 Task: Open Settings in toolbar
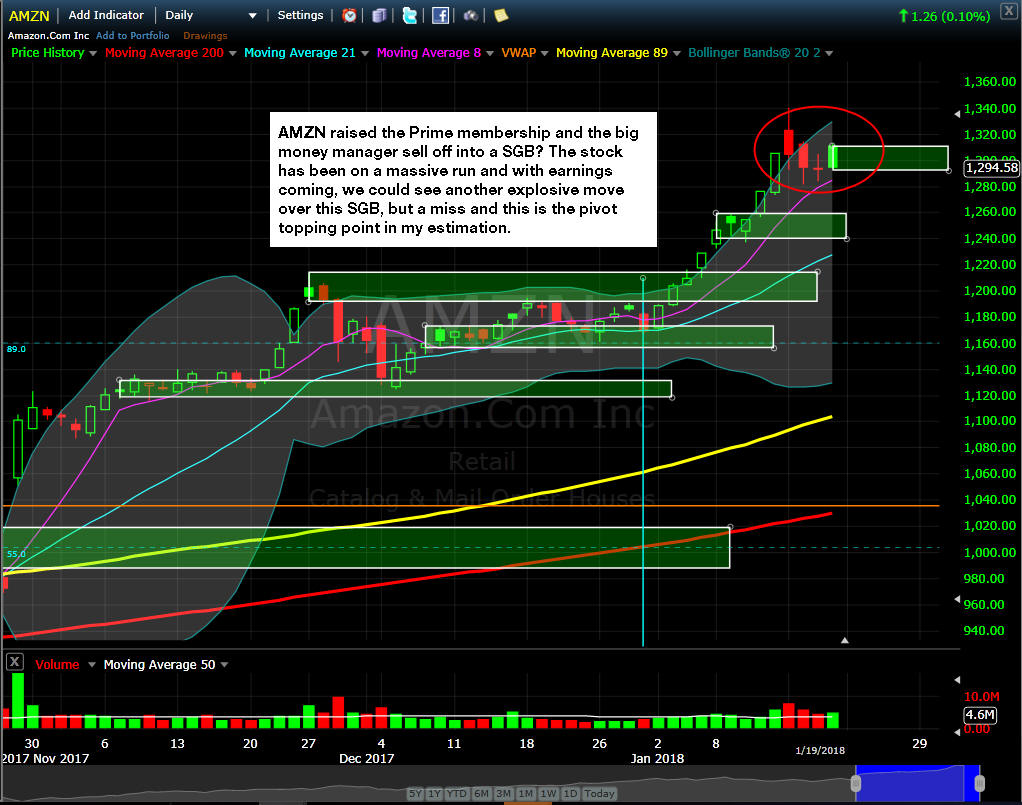[300, 15]
